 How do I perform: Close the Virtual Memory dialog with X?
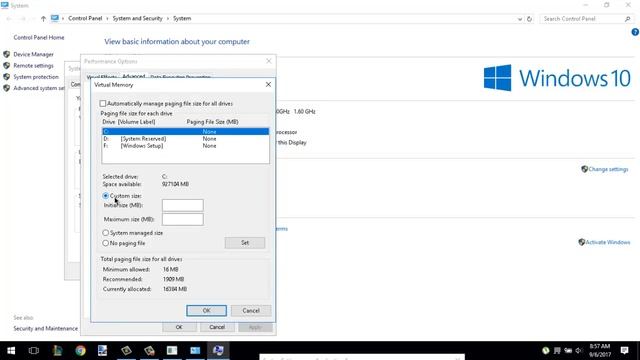(x=268, y=84)
